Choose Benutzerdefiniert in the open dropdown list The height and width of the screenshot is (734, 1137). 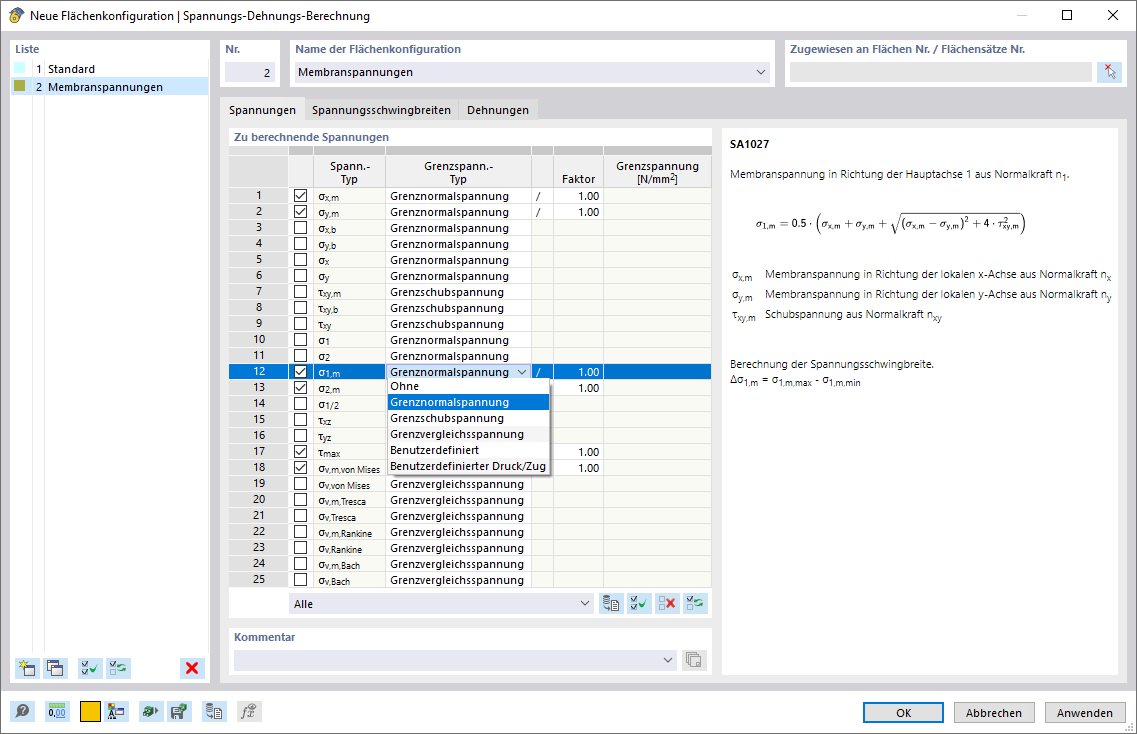[468, 450]
